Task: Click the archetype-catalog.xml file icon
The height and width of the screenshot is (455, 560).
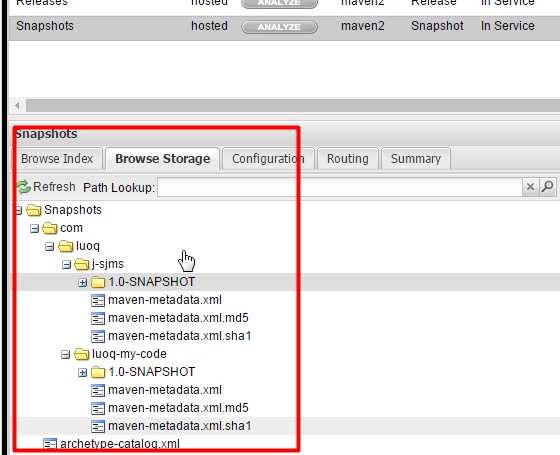Action: 50,444
